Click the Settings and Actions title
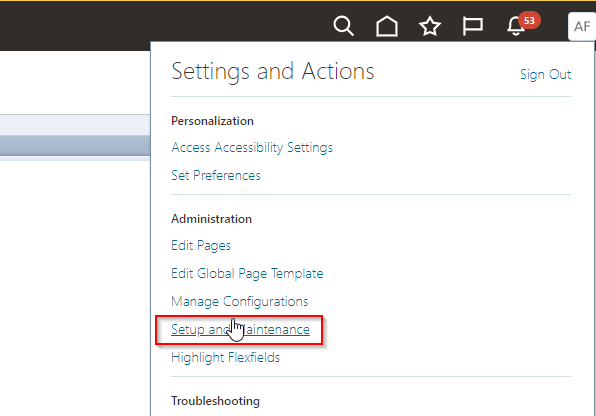596x416 pixels. coord(273,71)
